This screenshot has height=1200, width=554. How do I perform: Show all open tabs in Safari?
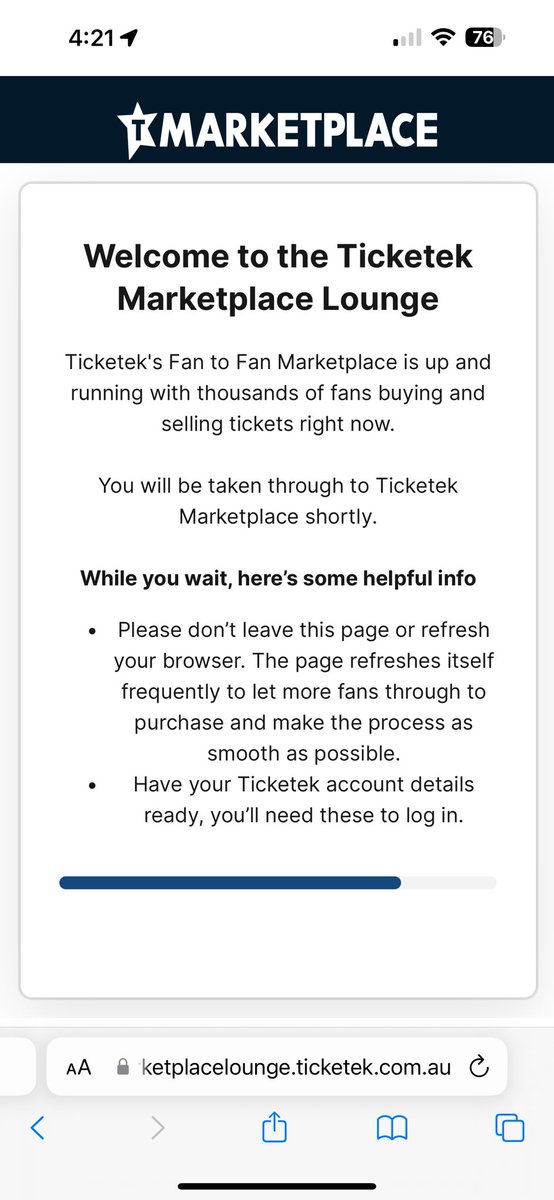pyautogui.click(x=510, y=1128)
